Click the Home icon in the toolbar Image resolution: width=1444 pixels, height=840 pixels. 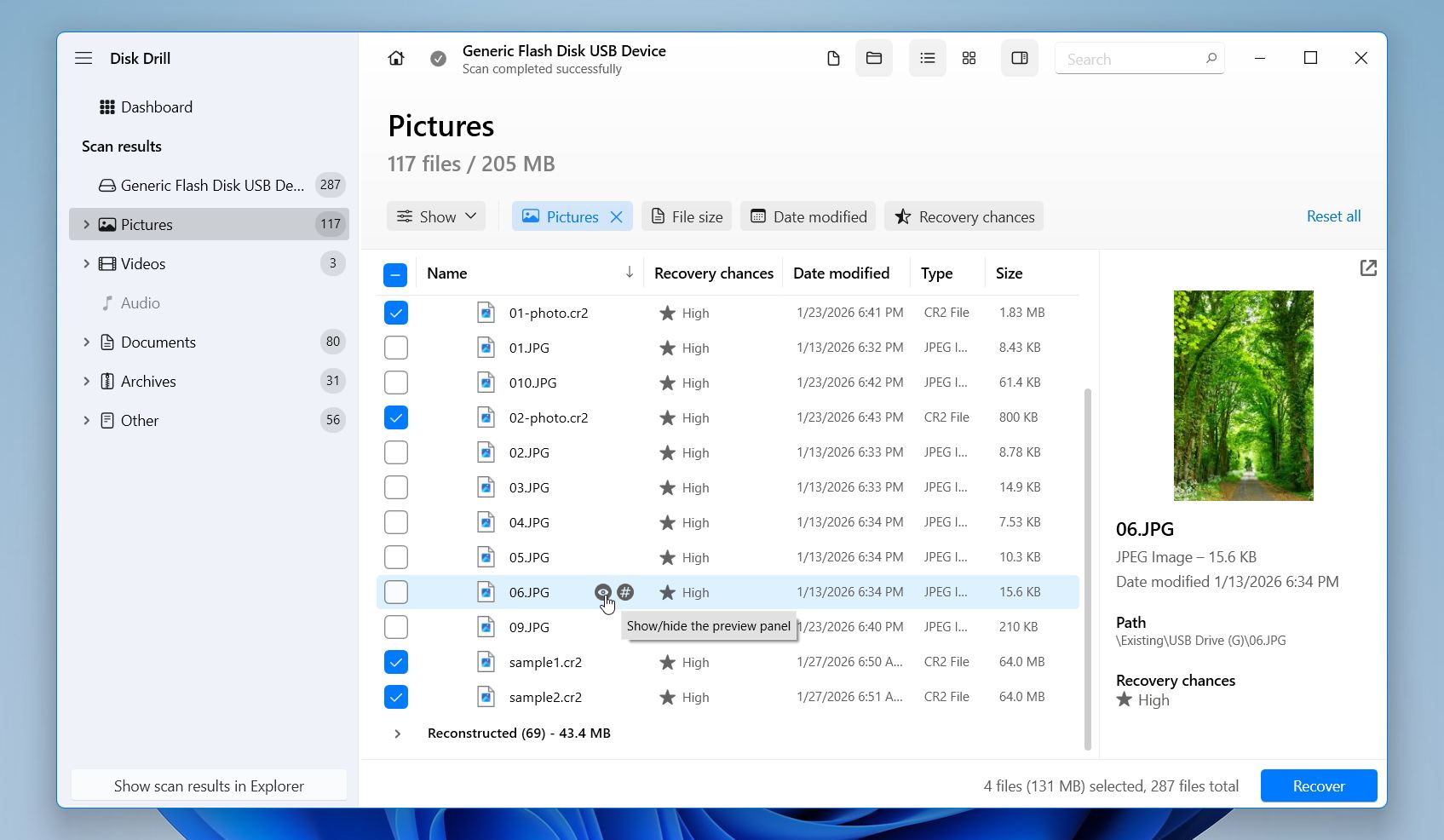[396, 59]
